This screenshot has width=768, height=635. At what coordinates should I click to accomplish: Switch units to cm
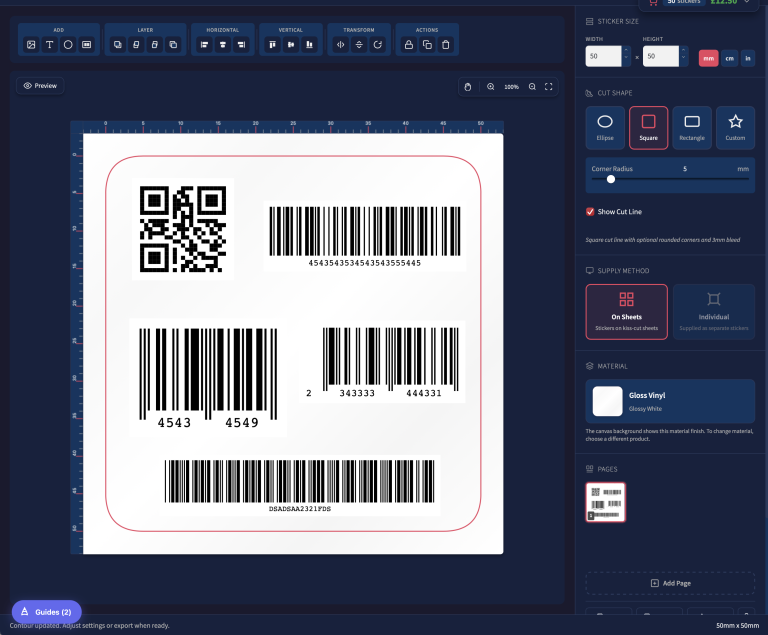point(729,58)
